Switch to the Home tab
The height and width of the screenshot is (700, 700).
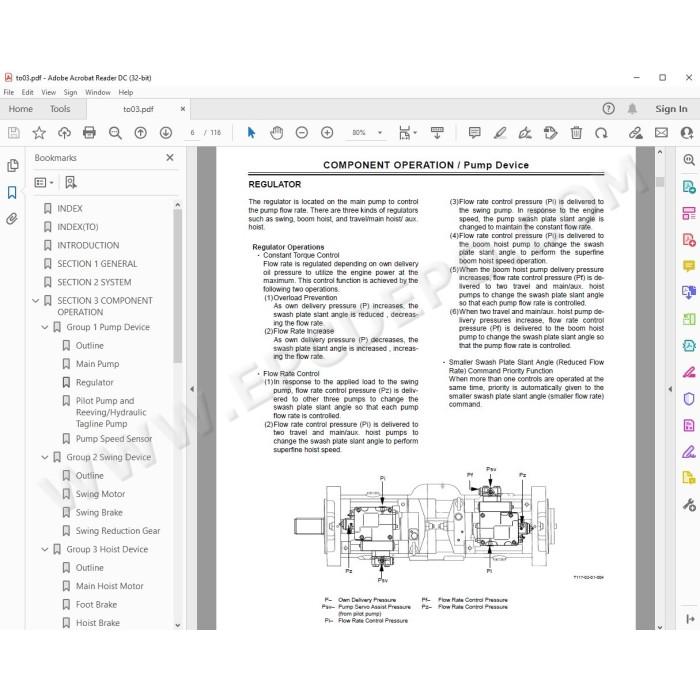coord(21,109)
